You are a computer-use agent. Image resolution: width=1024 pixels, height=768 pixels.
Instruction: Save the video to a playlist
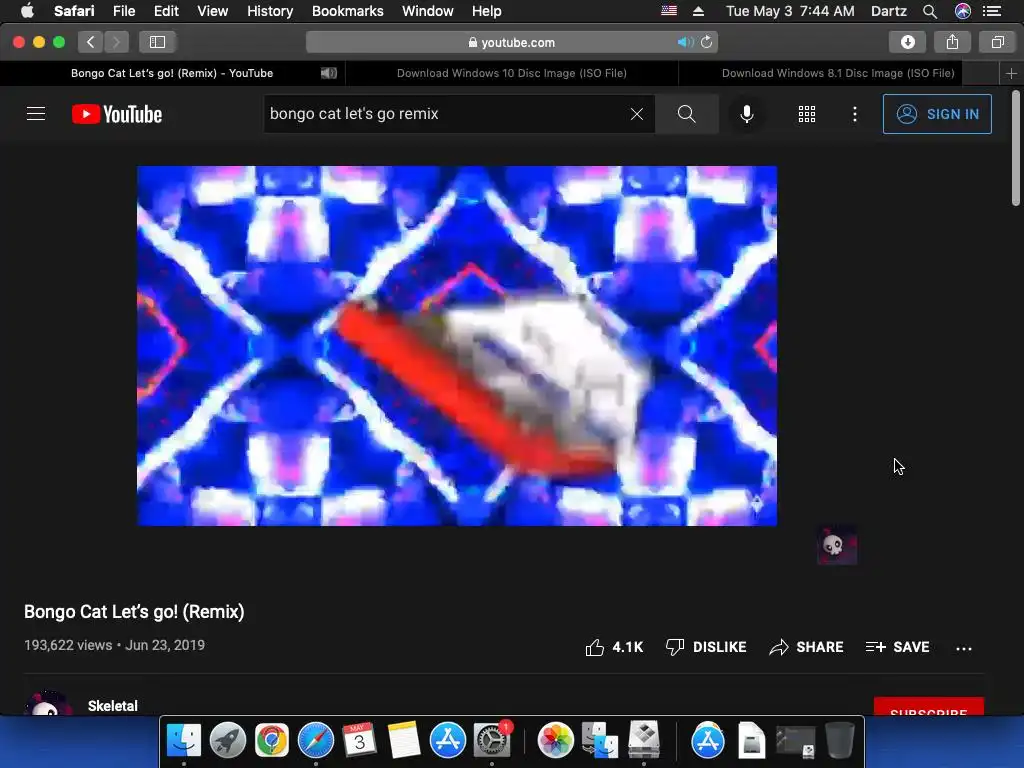897,647
